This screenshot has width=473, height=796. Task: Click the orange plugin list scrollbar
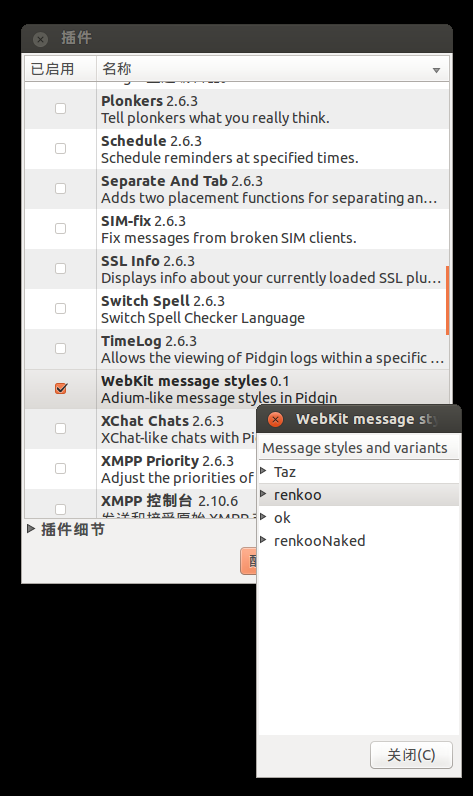[x=447, y=300]
